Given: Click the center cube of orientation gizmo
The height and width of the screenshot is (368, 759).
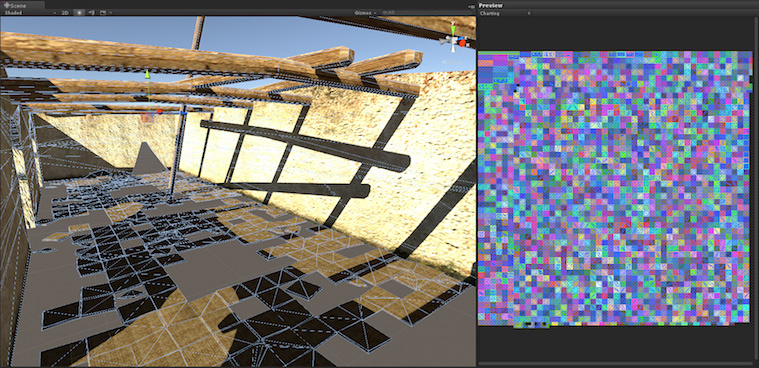Looking at the screenshot, I should click(454, 42).
